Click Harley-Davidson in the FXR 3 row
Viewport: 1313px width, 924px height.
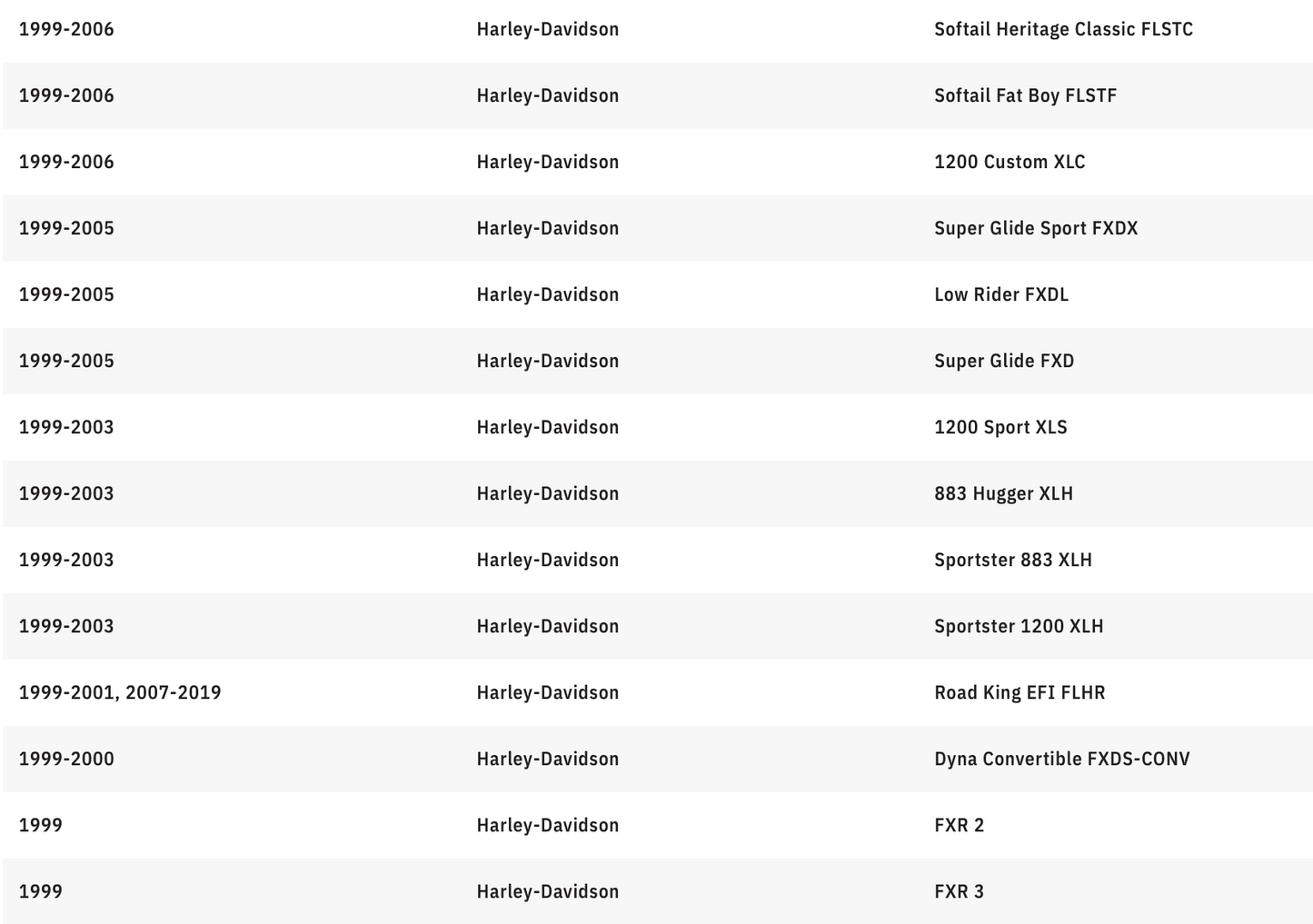pos(547,891)
